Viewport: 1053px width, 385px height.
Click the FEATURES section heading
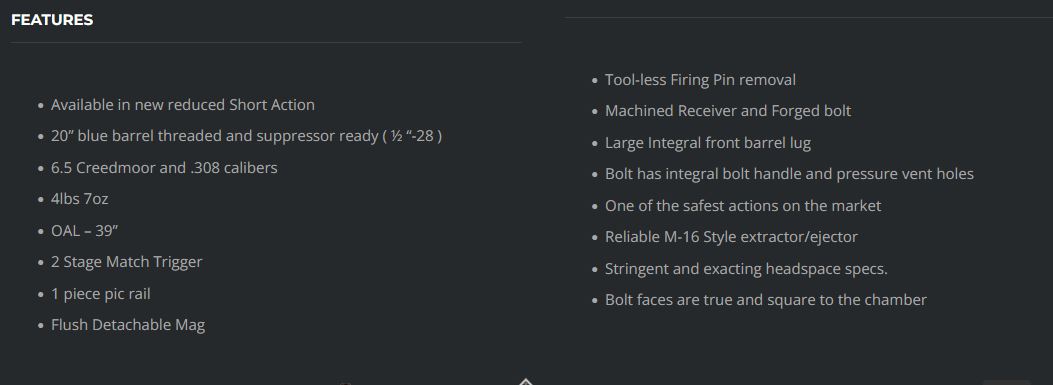[x=52, y=20]
